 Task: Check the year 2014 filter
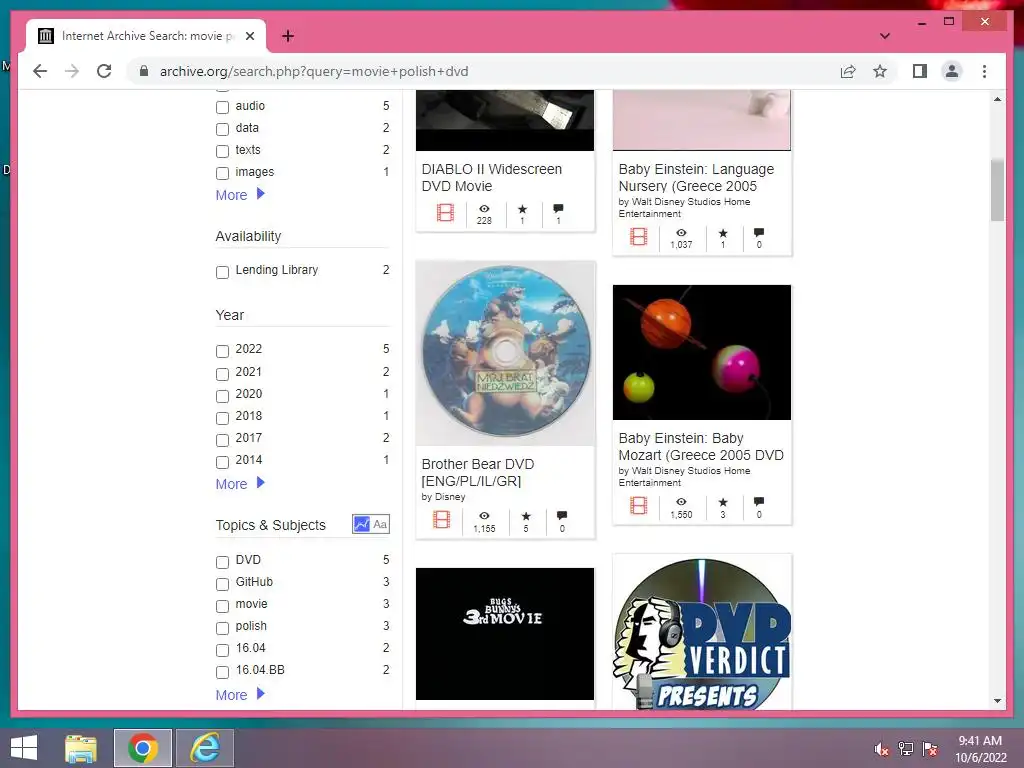tap(223, 462)
